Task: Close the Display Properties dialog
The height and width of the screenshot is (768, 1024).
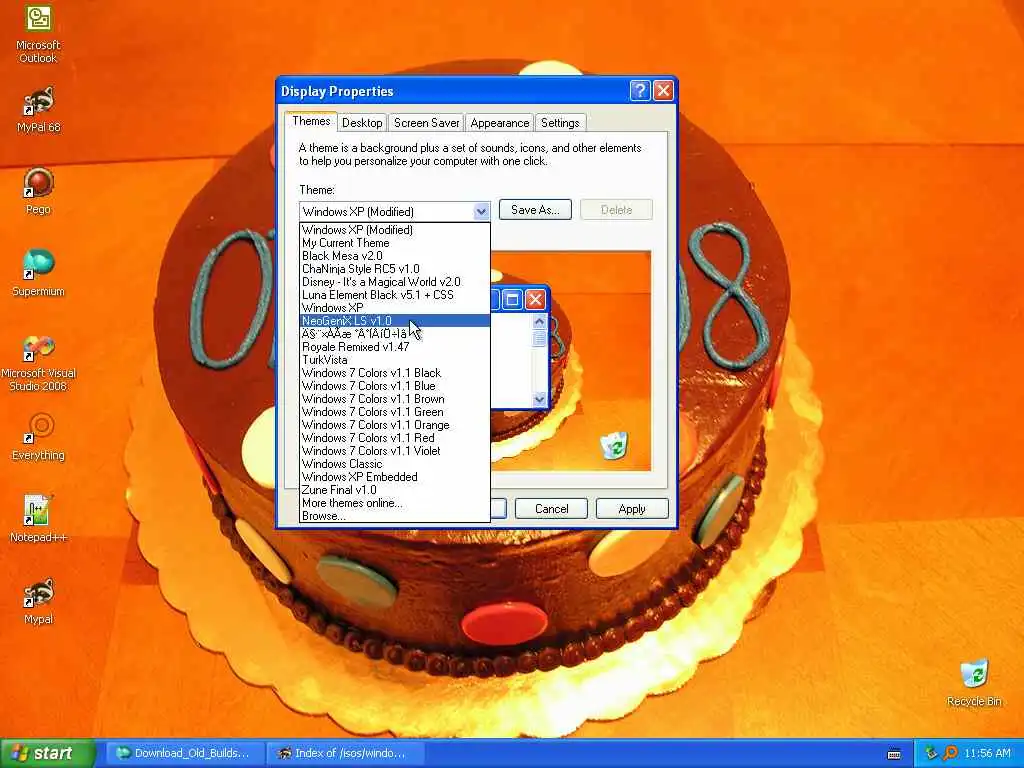Action: [x=663, y=91]
